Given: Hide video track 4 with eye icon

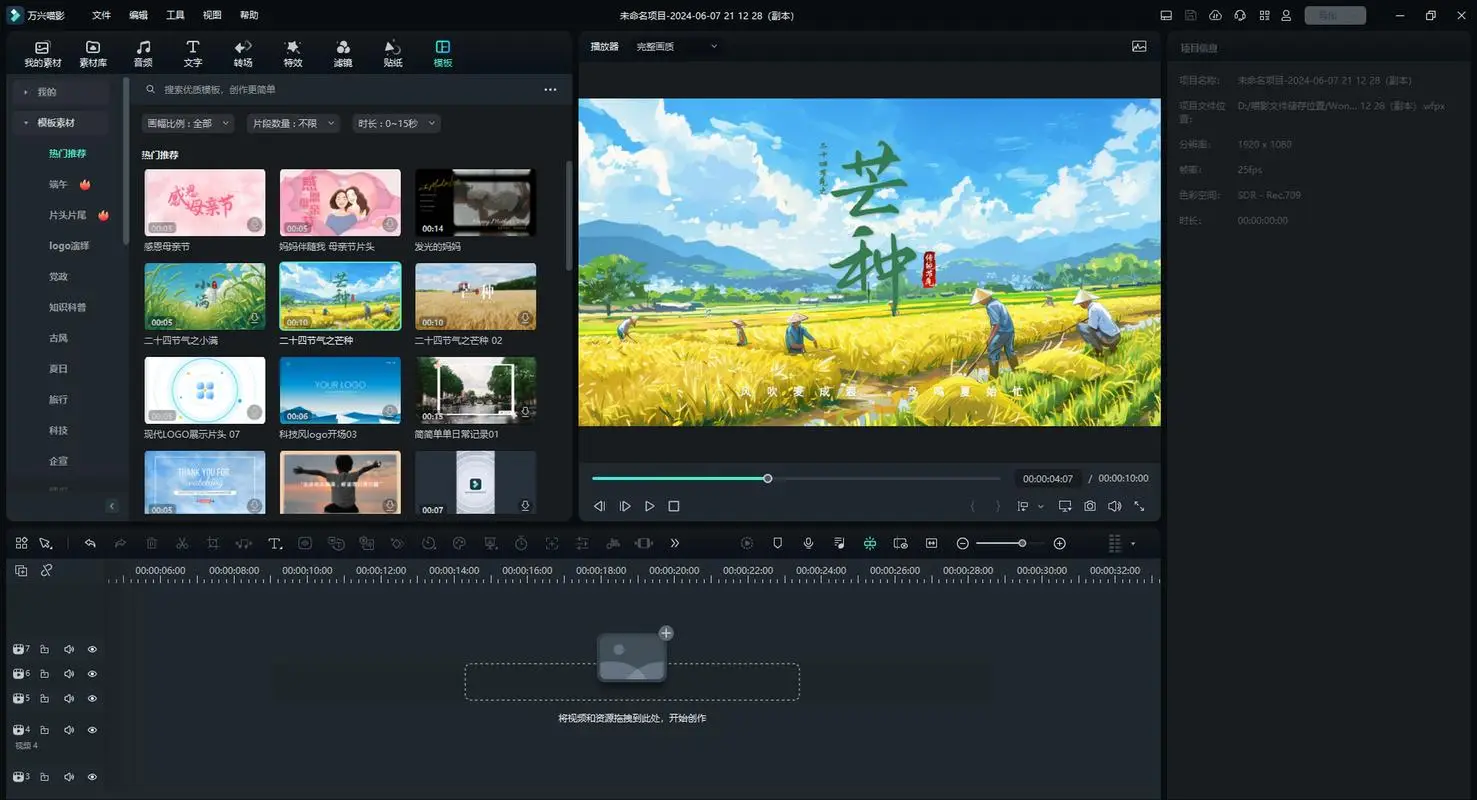Looking at the screenshot, I should [92, 730].
